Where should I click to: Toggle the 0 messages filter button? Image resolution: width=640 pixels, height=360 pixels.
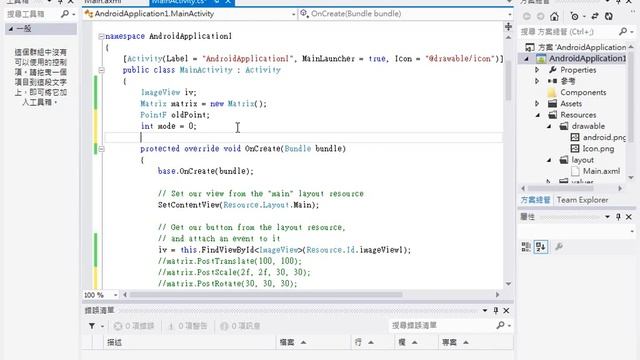[240, 326]
